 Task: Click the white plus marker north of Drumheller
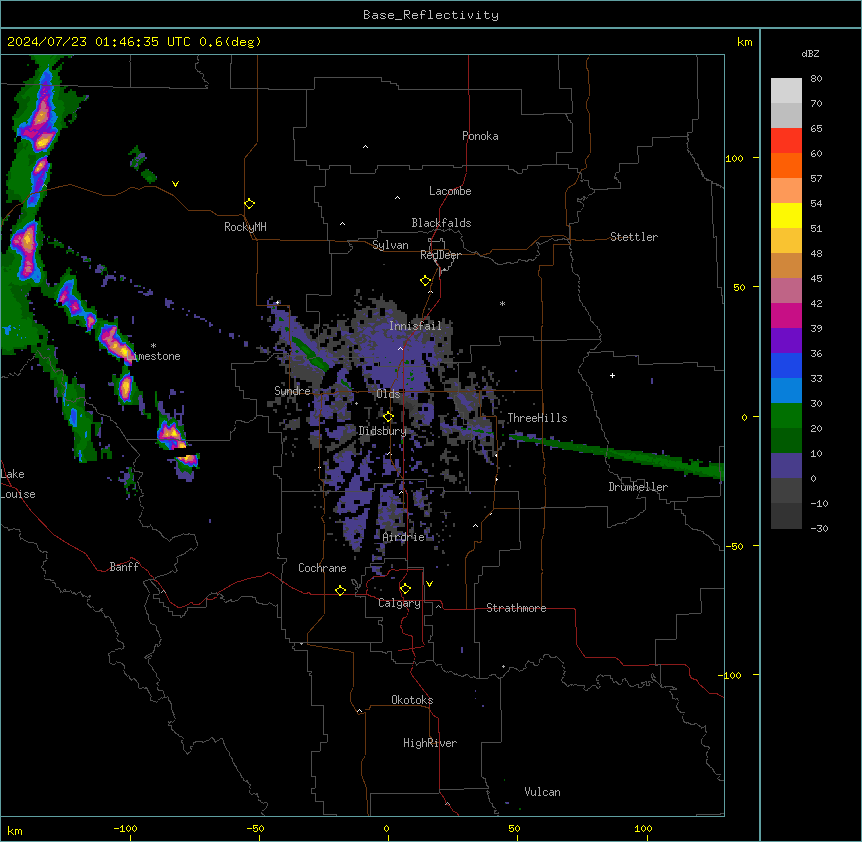tap(612, 375)
